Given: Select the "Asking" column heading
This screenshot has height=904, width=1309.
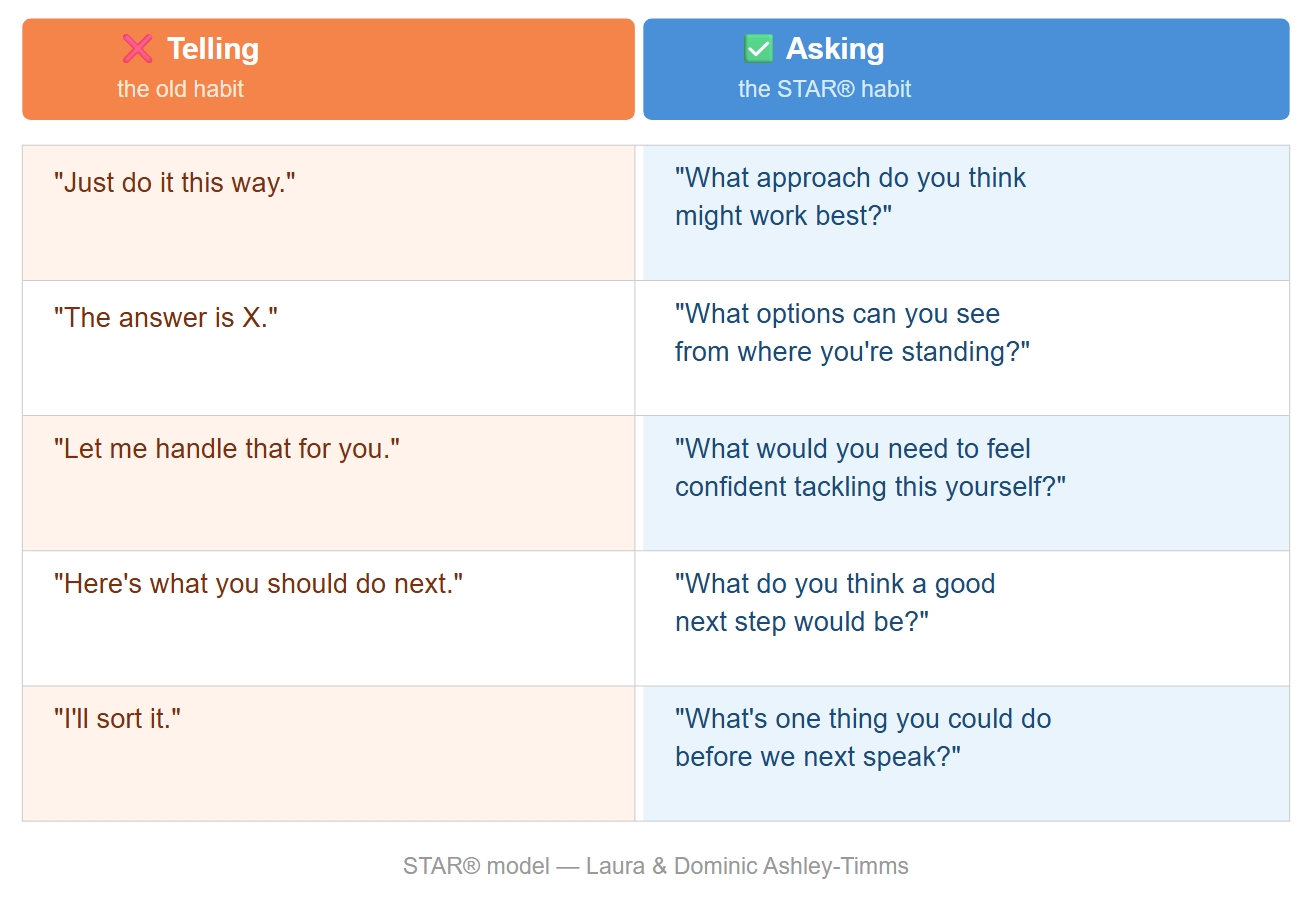Looking at the screenshot, I should point(835,48).
